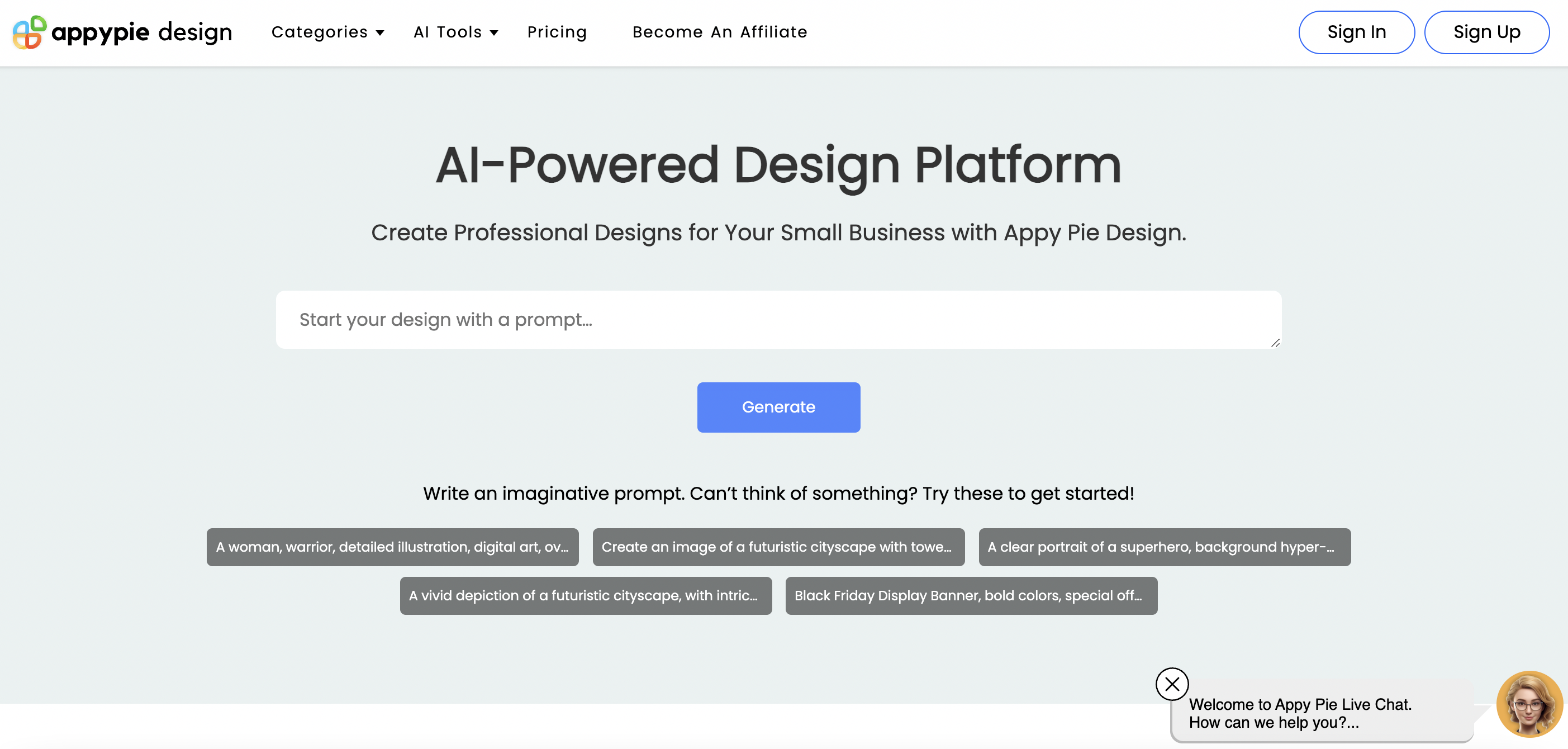Image resolution: width=1568 pixels, height=749 pixels.
Task: Click the Appy Pie Design logo icon
Action: [29, 32]
